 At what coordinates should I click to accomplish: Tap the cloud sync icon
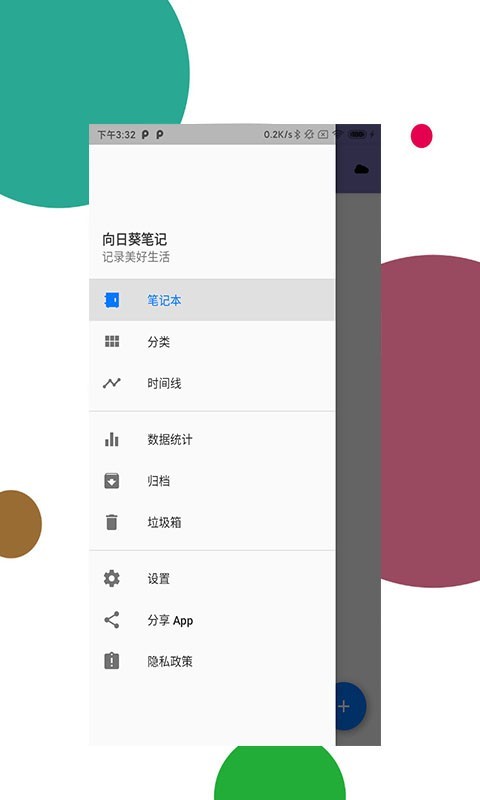[x=361, y=169]
